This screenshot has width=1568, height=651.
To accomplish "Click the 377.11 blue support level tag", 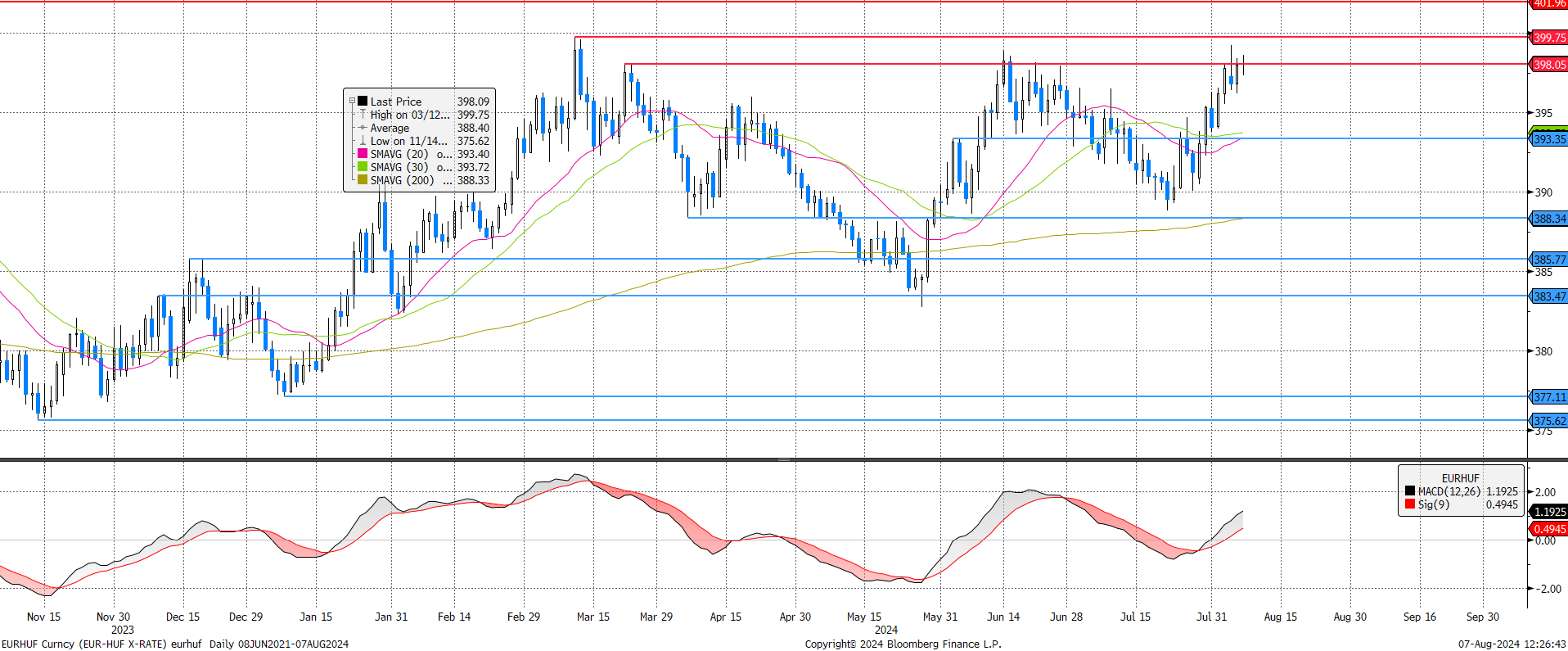I will [1549, 397].
